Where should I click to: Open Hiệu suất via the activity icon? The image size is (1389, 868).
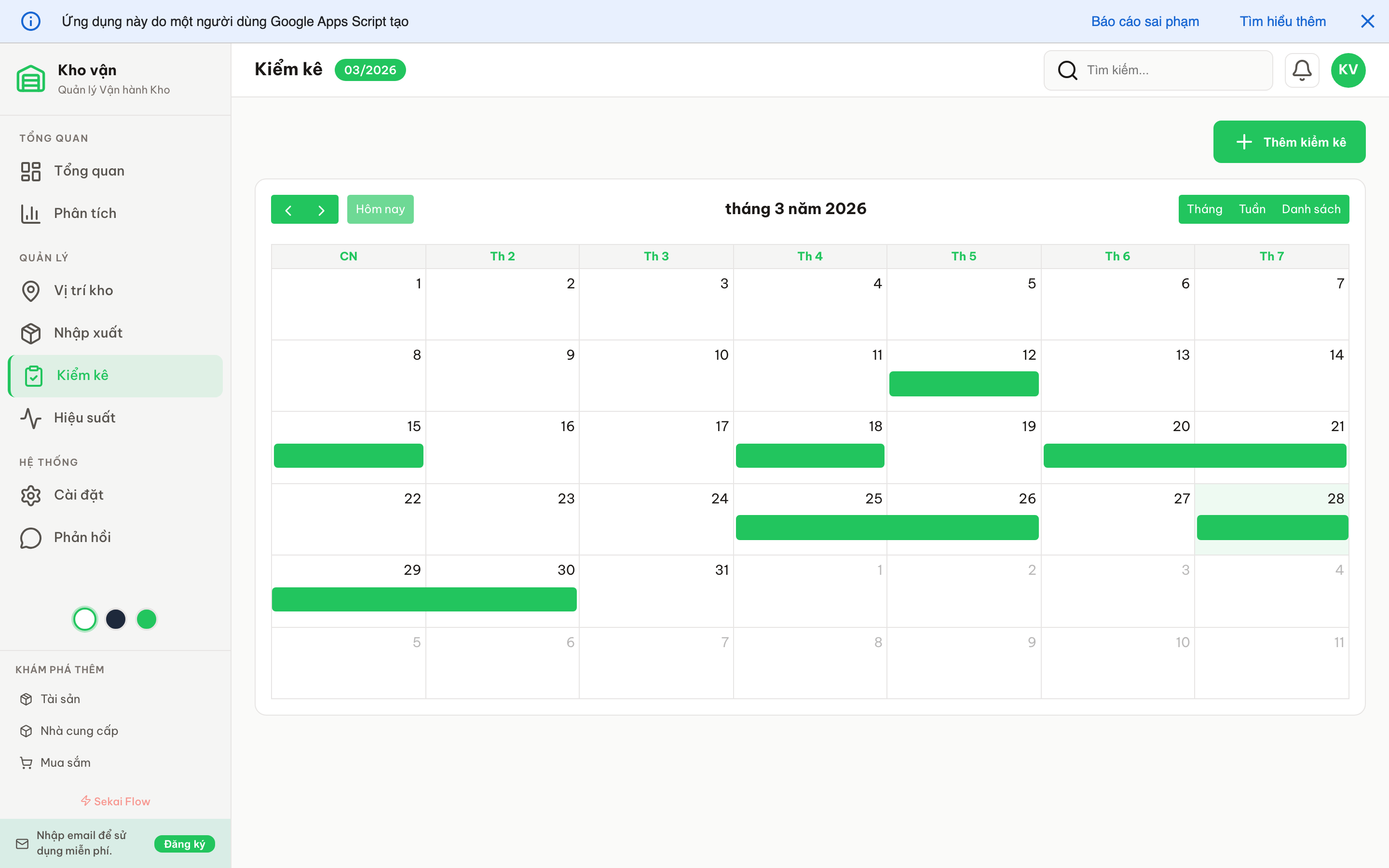[31, 418]
